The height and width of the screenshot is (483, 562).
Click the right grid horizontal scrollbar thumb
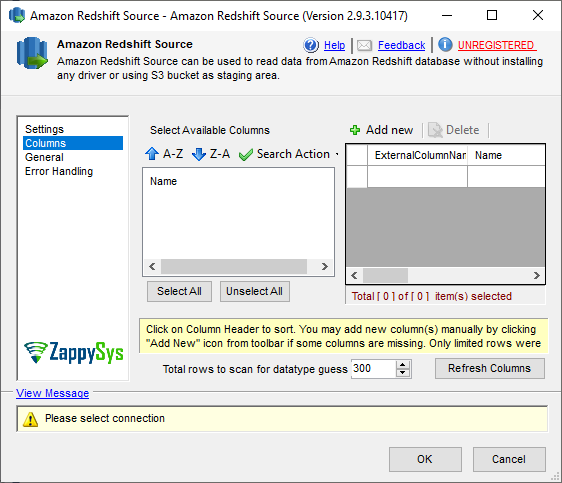pos(385,275)
